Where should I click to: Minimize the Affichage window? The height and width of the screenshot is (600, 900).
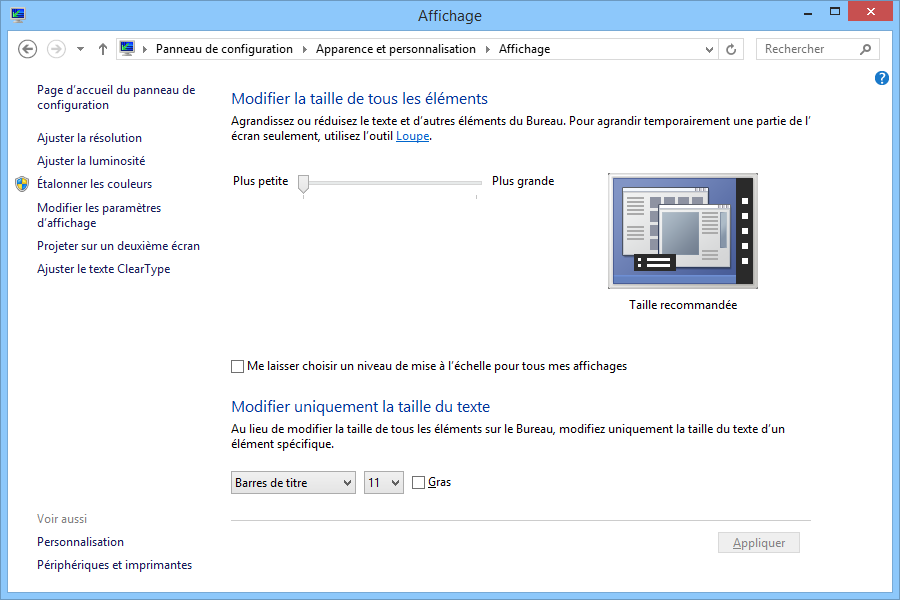pyautogui.click(x=808, y=13)
